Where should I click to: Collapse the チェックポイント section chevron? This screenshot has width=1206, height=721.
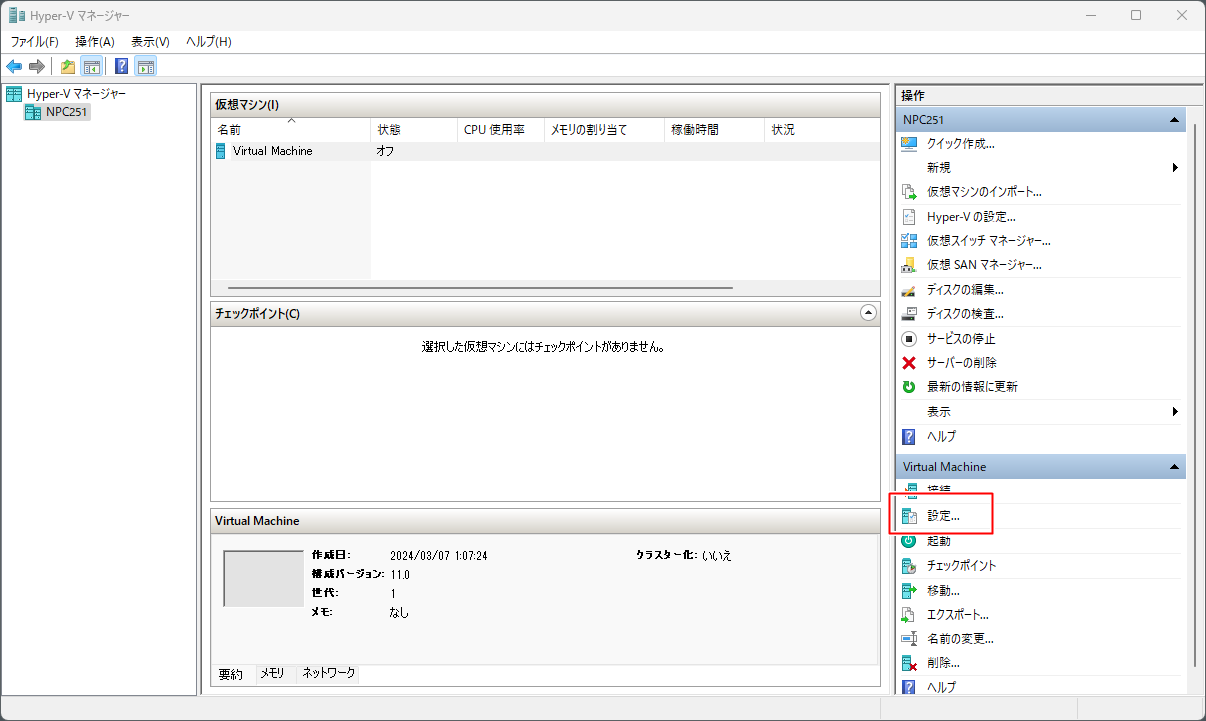[x=867, y=313]
